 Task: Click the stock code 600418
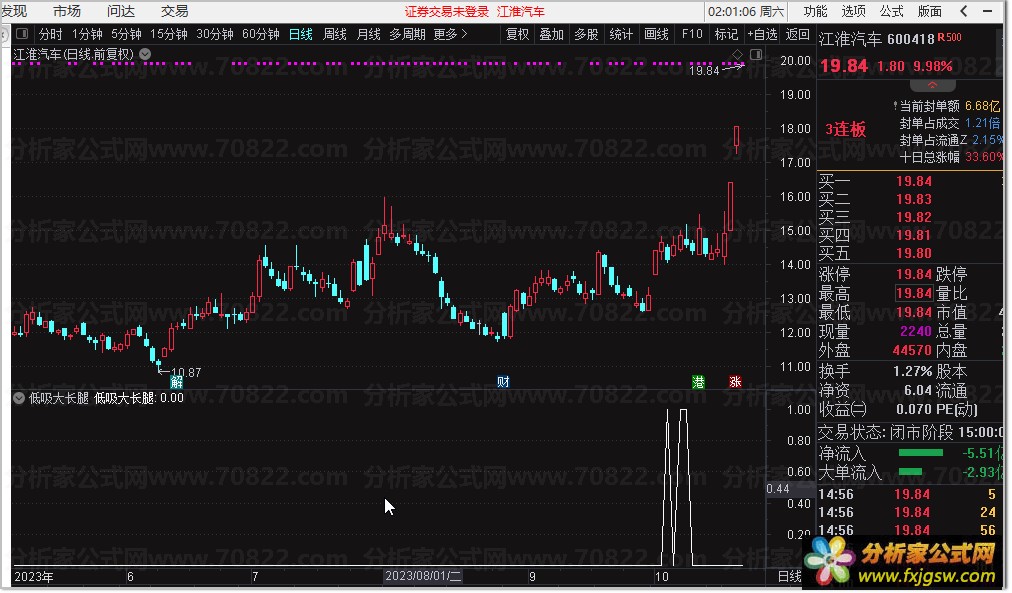911,39
